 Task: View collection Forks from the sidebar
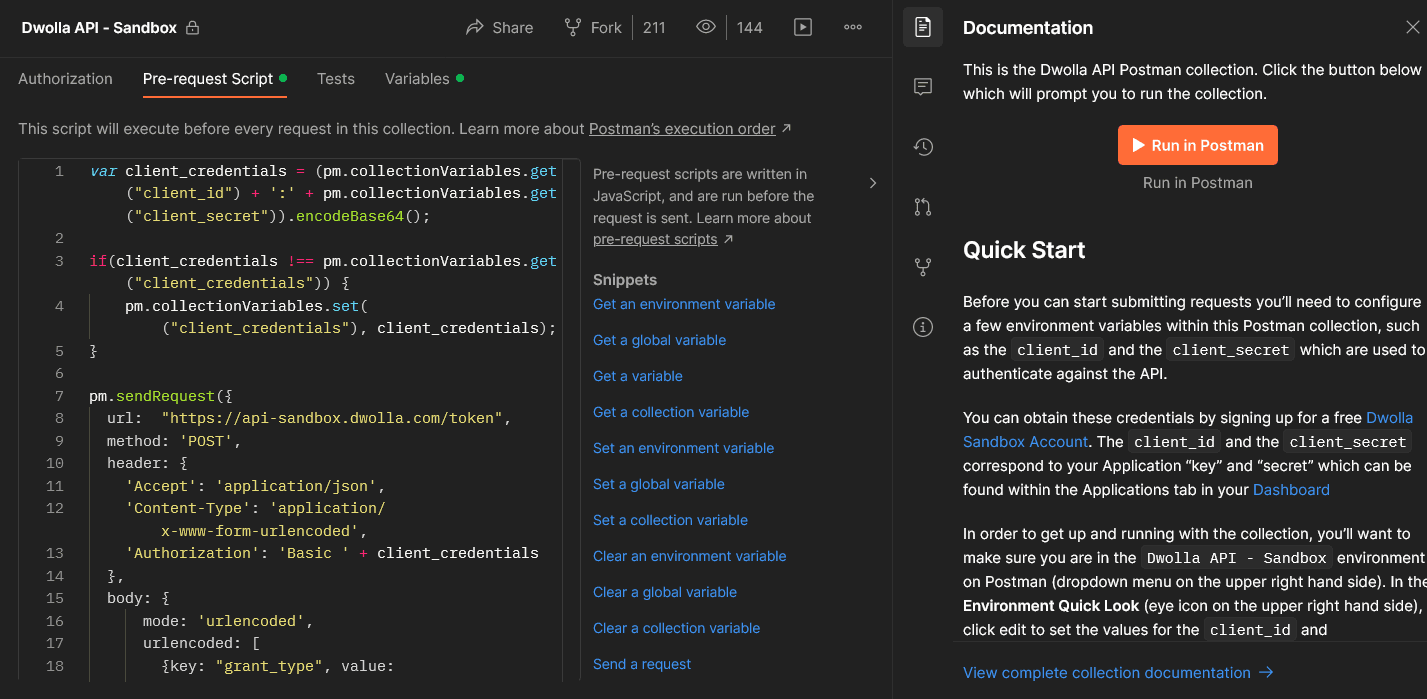point(922,266)
